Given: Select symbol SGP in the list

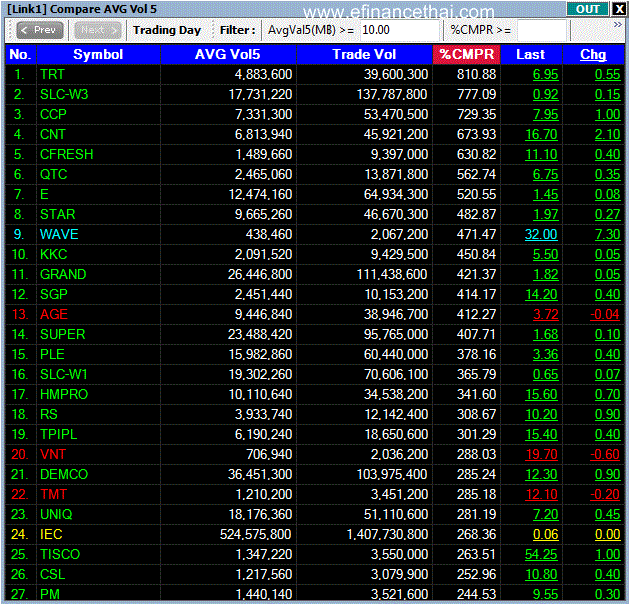Looking at the screenshot, I should coord(53,294).
